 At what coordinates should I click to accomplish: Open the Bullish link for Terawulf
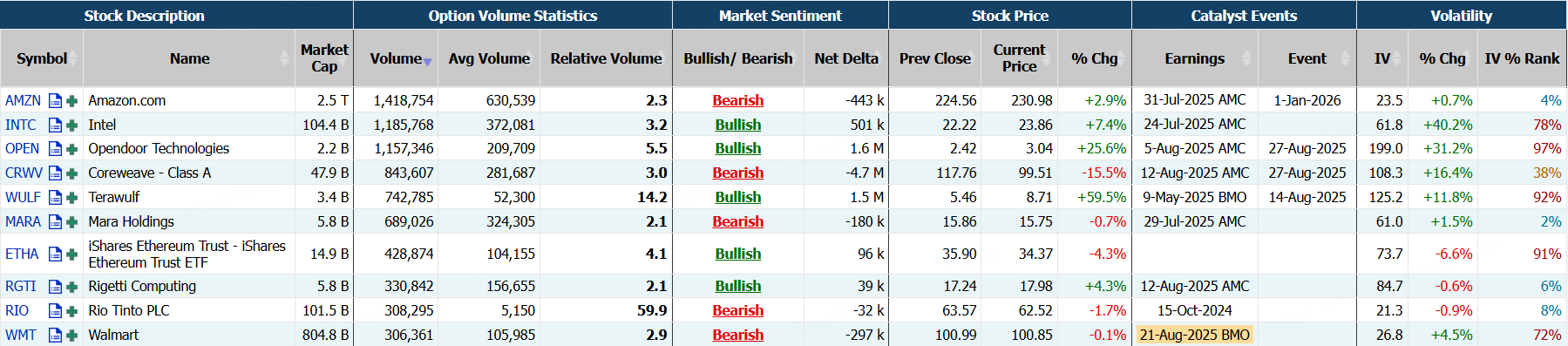pyautogui.click(x=737, y=197)
